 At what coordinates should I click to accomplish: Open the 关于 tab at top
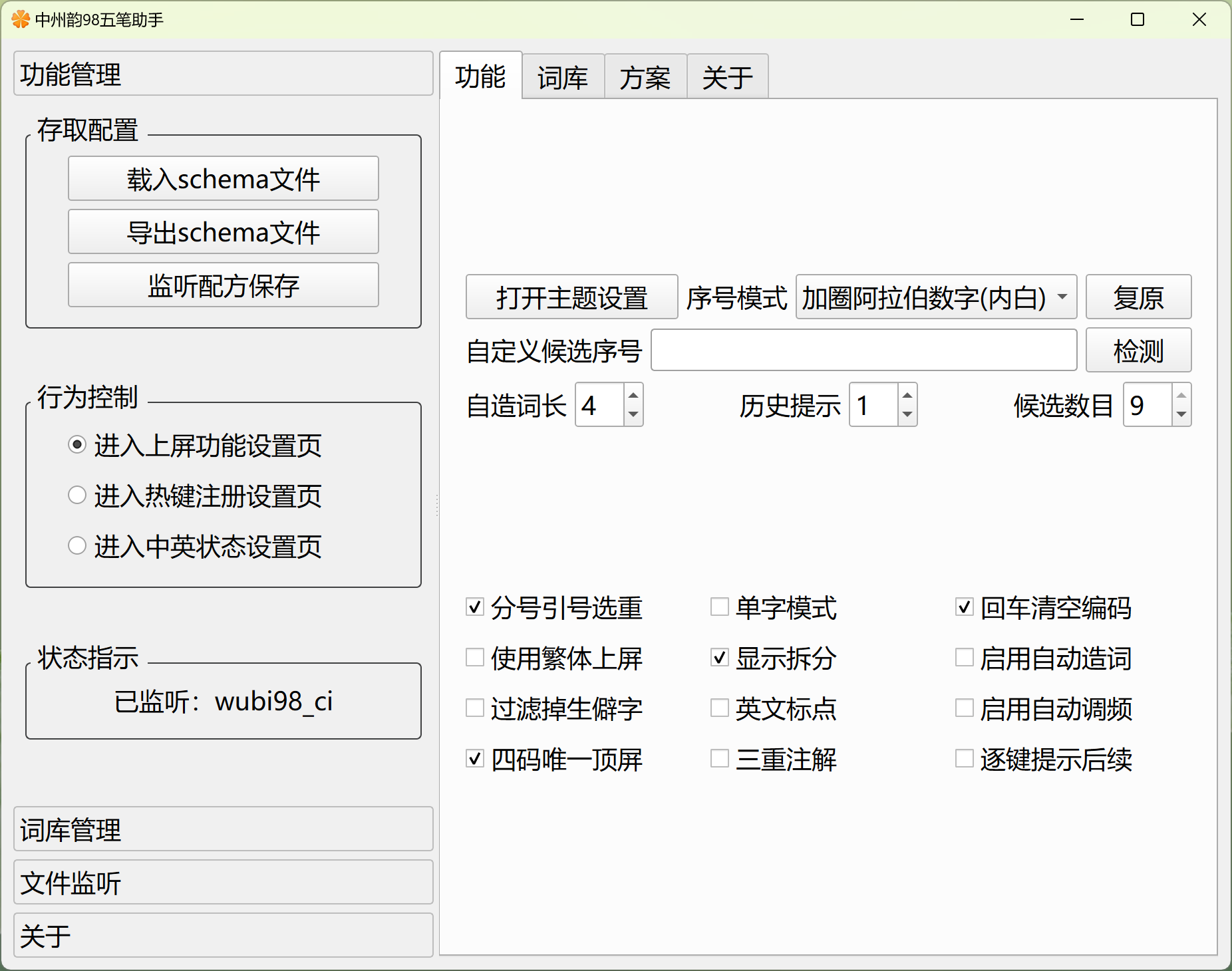coord(728,77)
